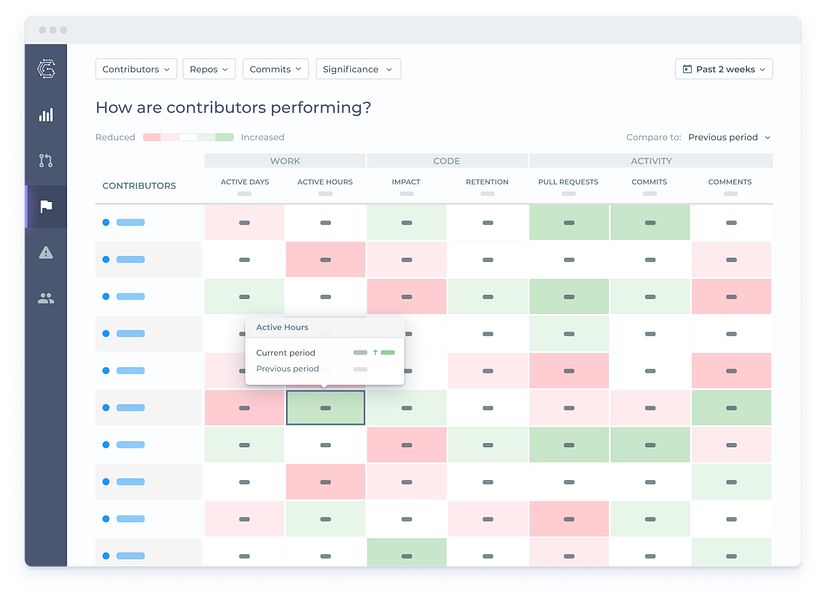Open the Significance filter dropdown
The width and height of the screenshot is (826, 600).
click(358, 69)
